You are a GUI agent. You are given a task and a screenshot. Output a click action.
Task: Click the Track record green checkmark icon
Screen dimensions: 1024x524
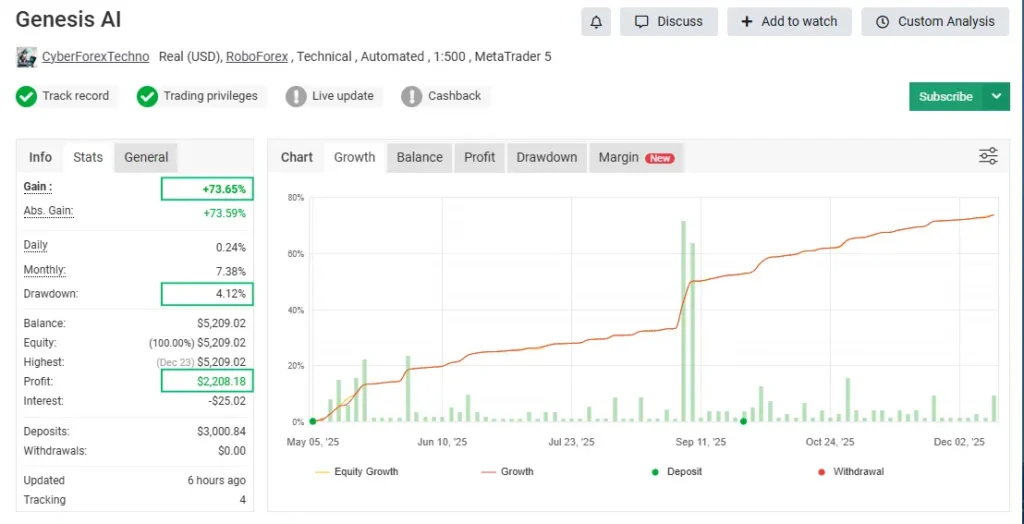(27, 97)
